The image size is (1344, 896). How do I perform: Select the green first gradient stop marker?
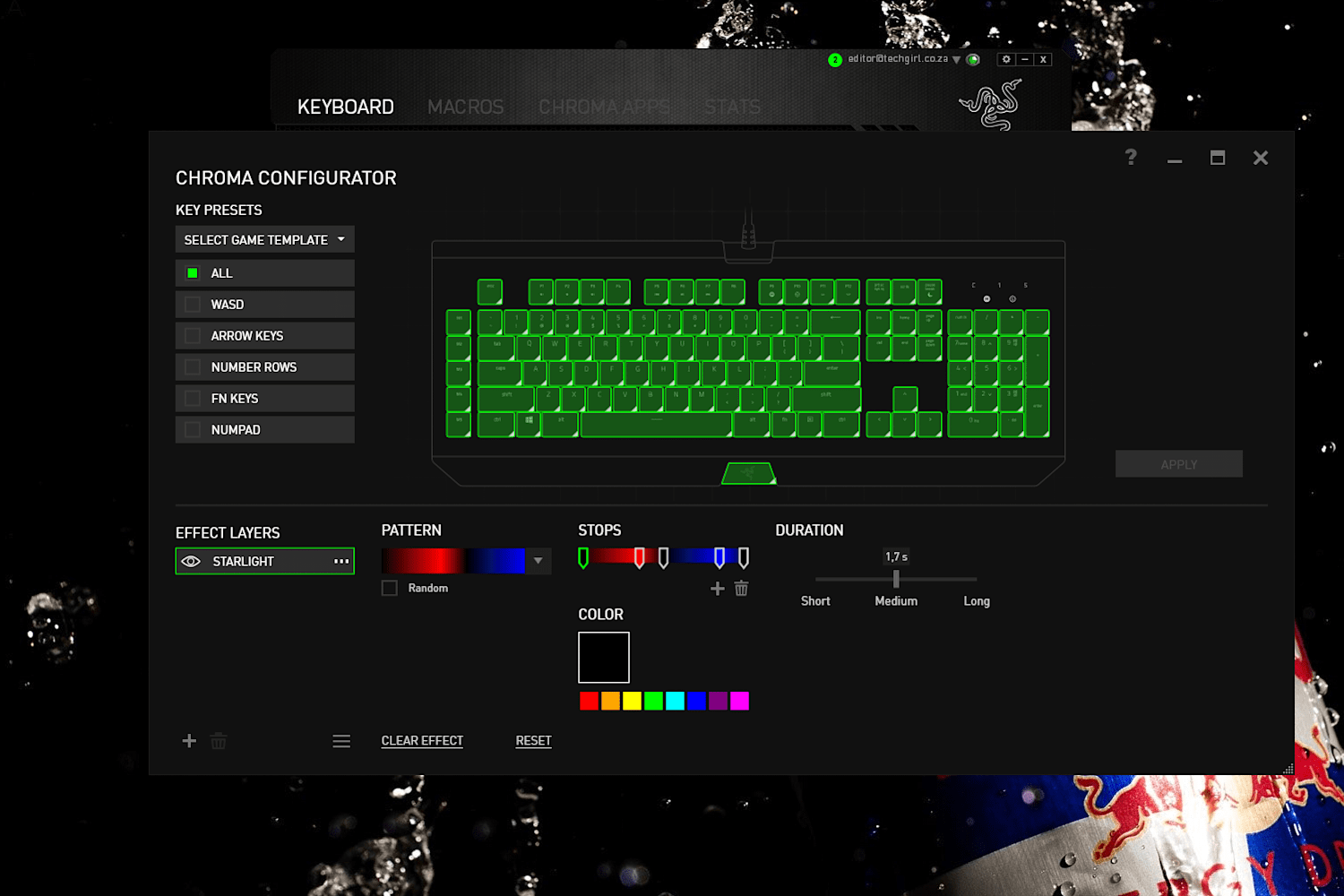click(583, 558)
